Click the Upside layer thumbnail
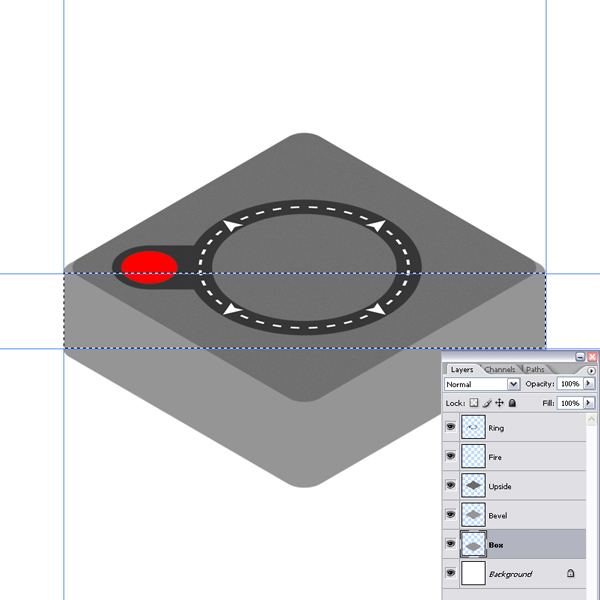This screenshot has height=600, width=600. coord(473,486)
